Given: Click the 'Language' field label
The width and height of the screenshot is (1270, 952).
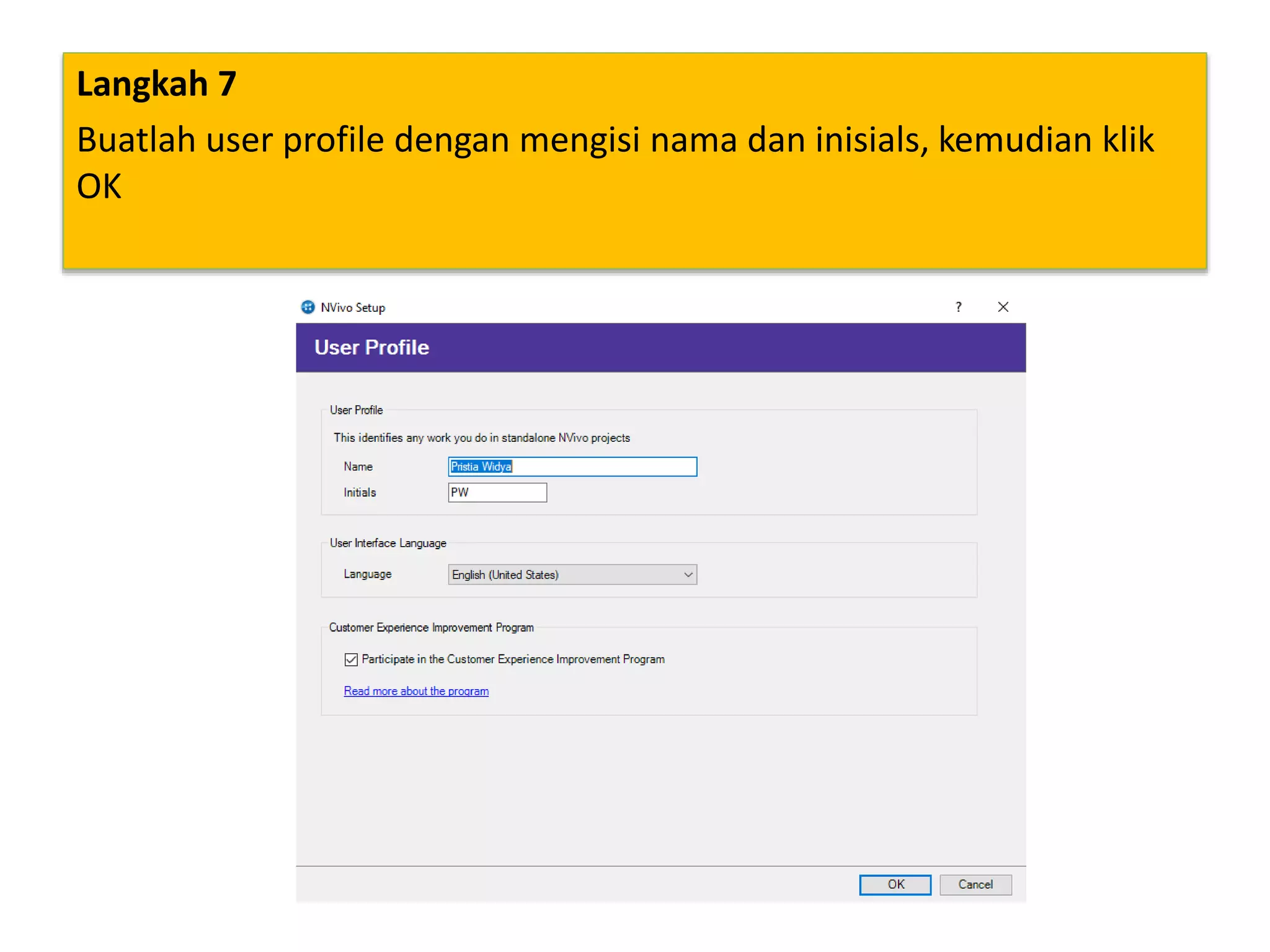Looking at the screenshot, I should click(x=368, y=575).
